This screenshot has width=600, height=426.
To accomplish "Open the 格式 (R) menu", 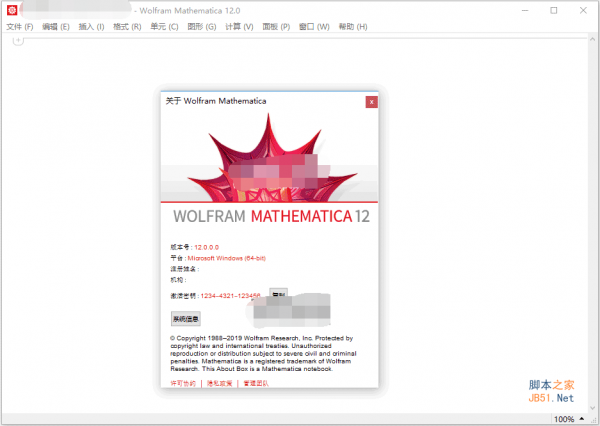I will tap(127, 26).
